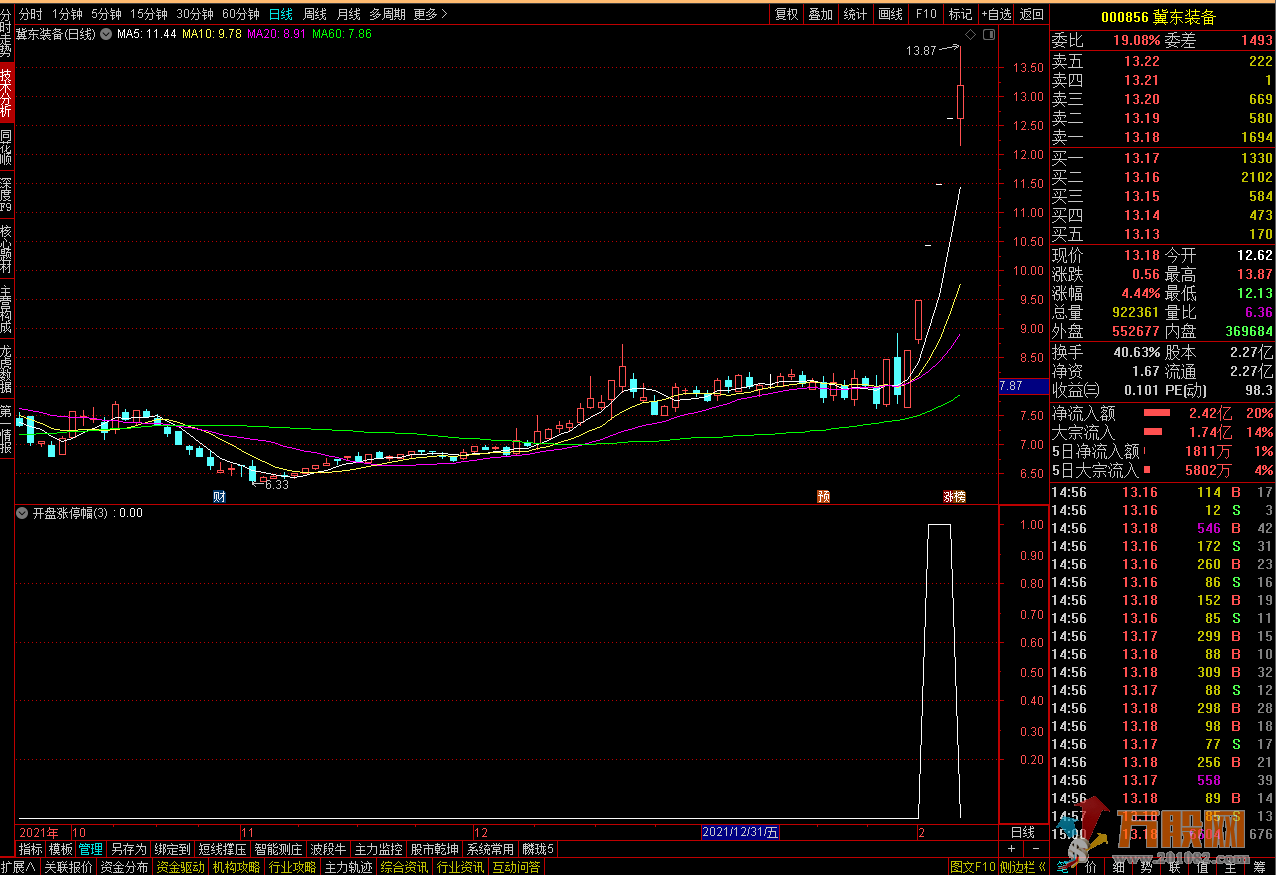Open the 同花顺 sidebar tab
Viewport: 1276px width, 875px height.
(6, 146)
